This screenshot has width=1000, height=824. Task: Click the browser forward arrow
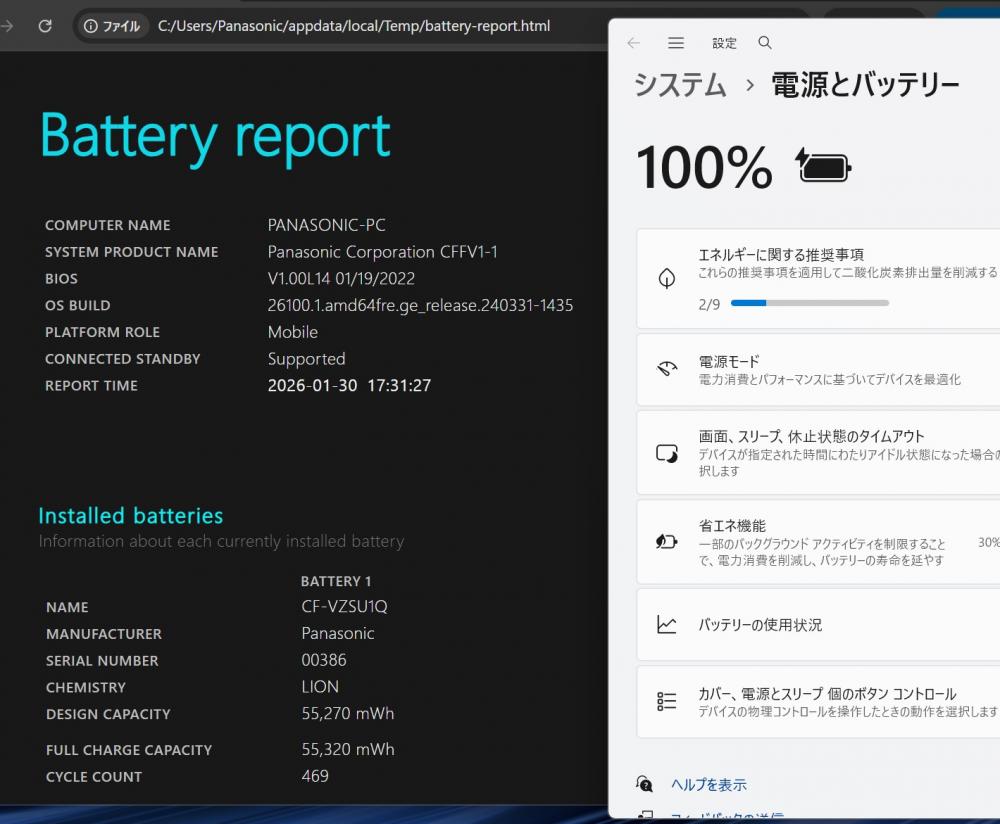click(x=6, y=26)
